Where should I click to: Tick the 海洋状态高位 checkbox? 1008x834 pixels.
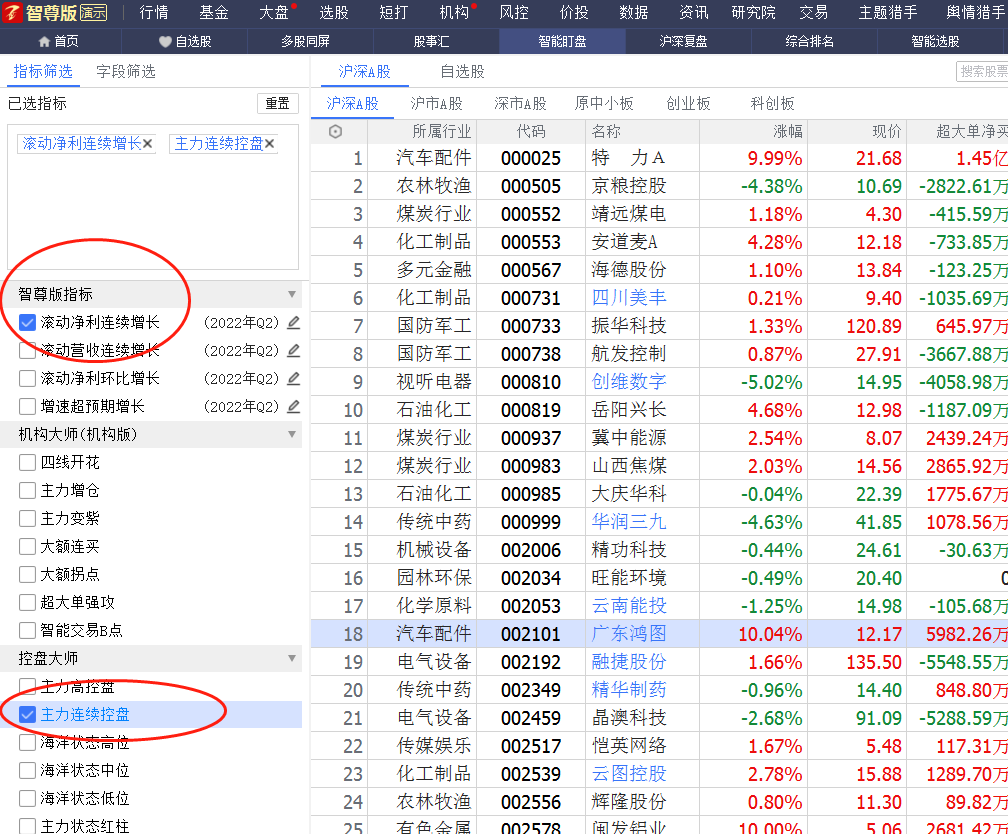click(27, 743)
